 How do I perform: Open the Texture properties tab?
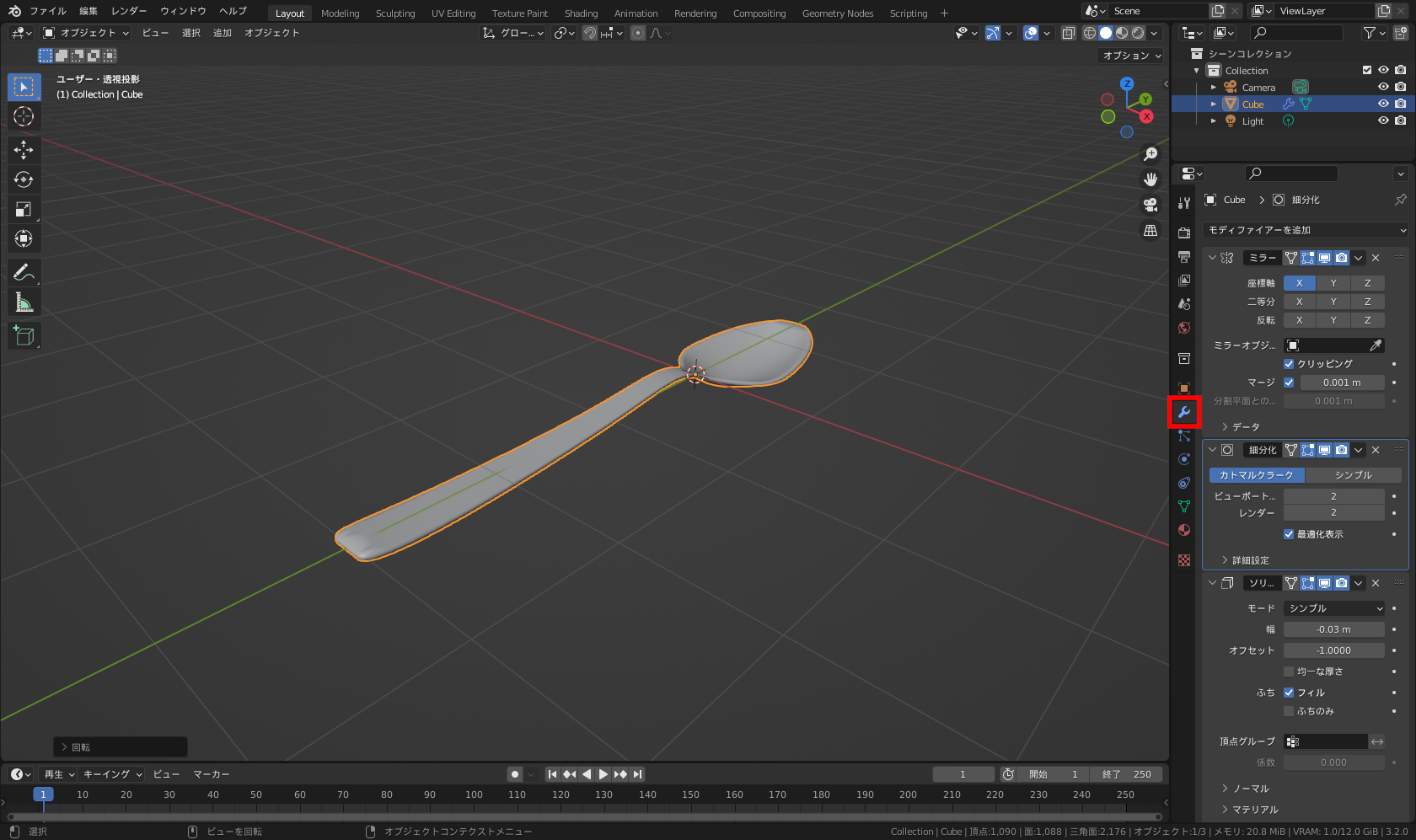(x=1184, y=560)
